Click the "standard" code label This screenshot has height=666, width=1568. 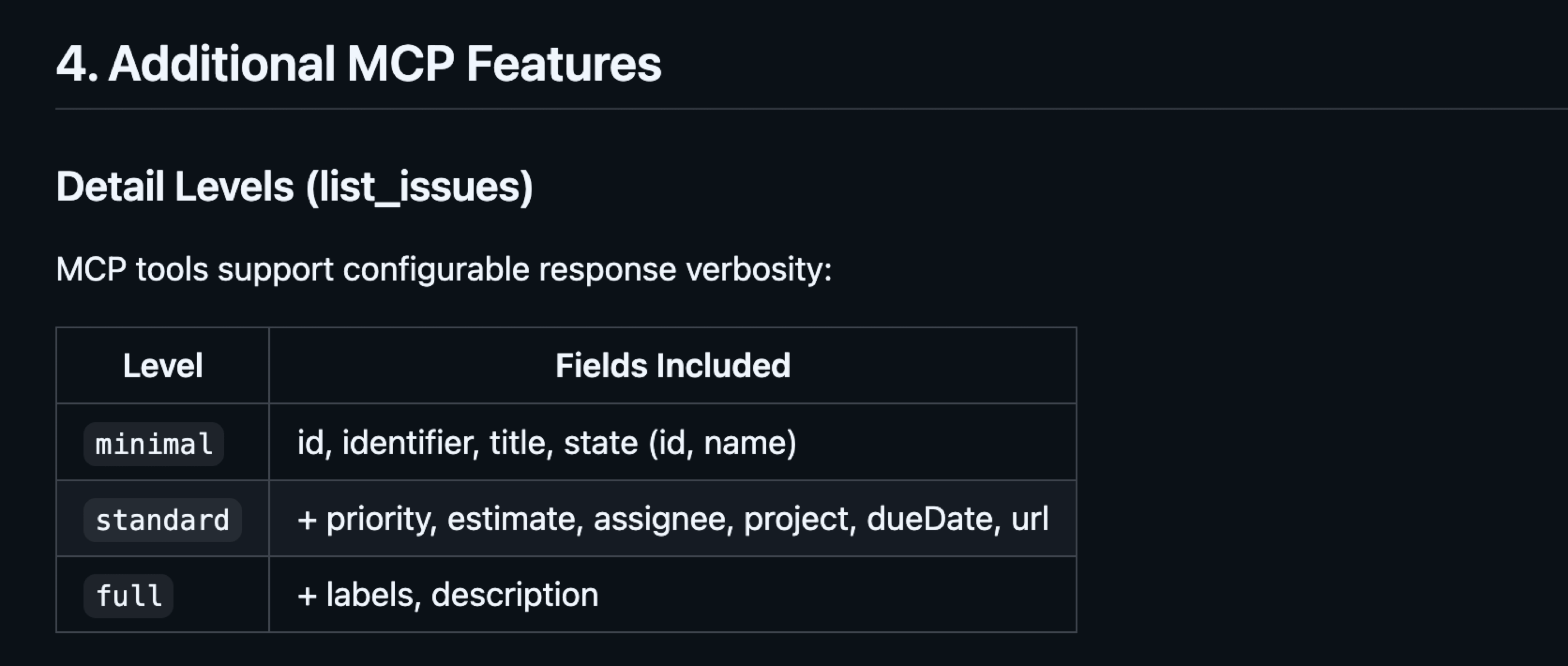pyautogui.click(x=162, y=520)
